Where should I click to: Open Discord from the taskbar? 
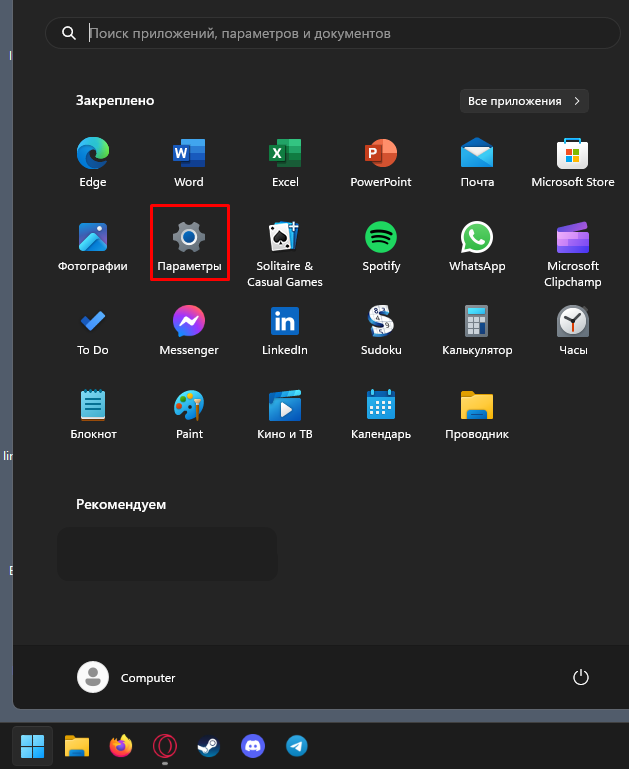(x=253, y=746)
